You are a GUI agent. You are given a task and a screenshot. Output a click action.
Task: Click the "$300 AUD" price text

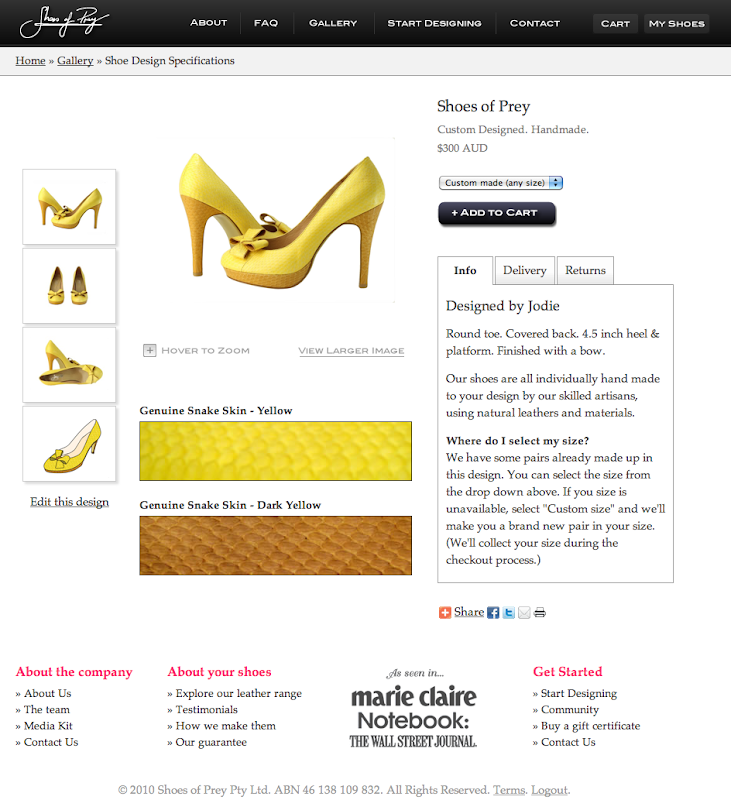pos(462,148)
